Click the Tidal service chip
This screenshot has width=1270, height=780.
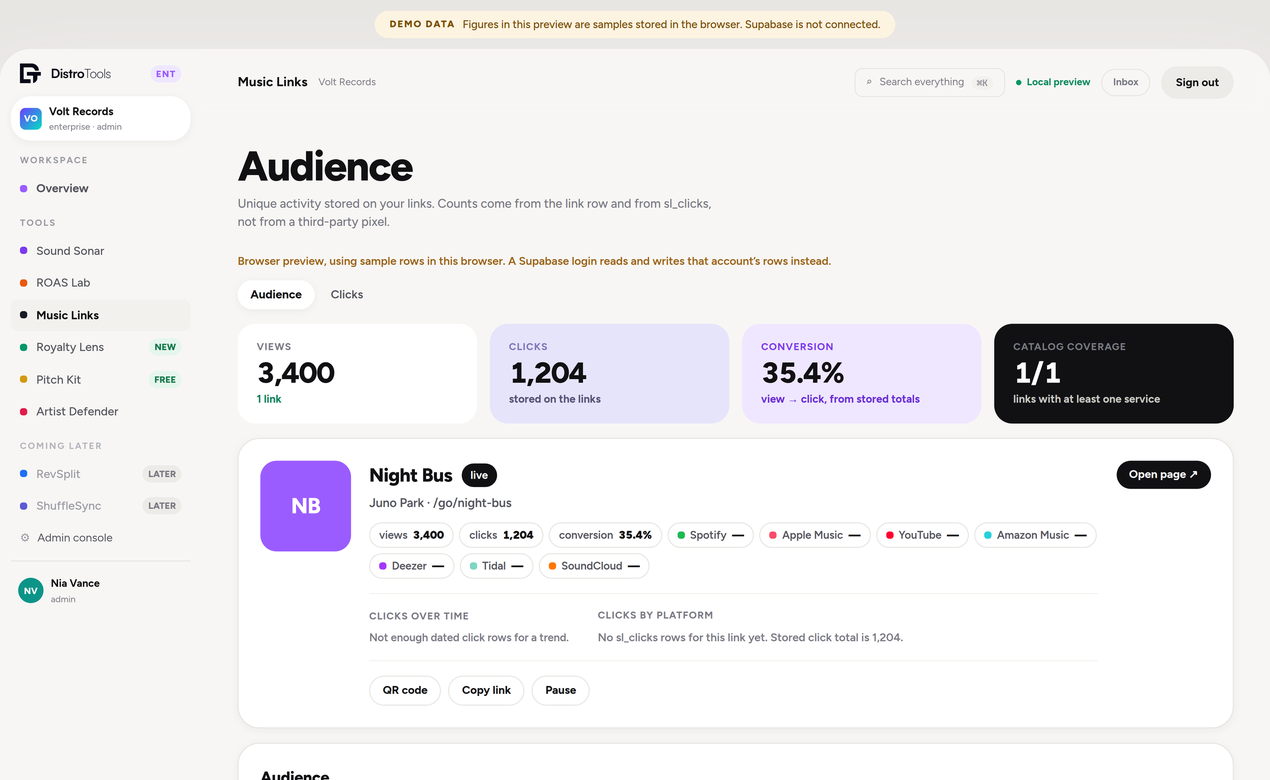(x=496, y=566)
